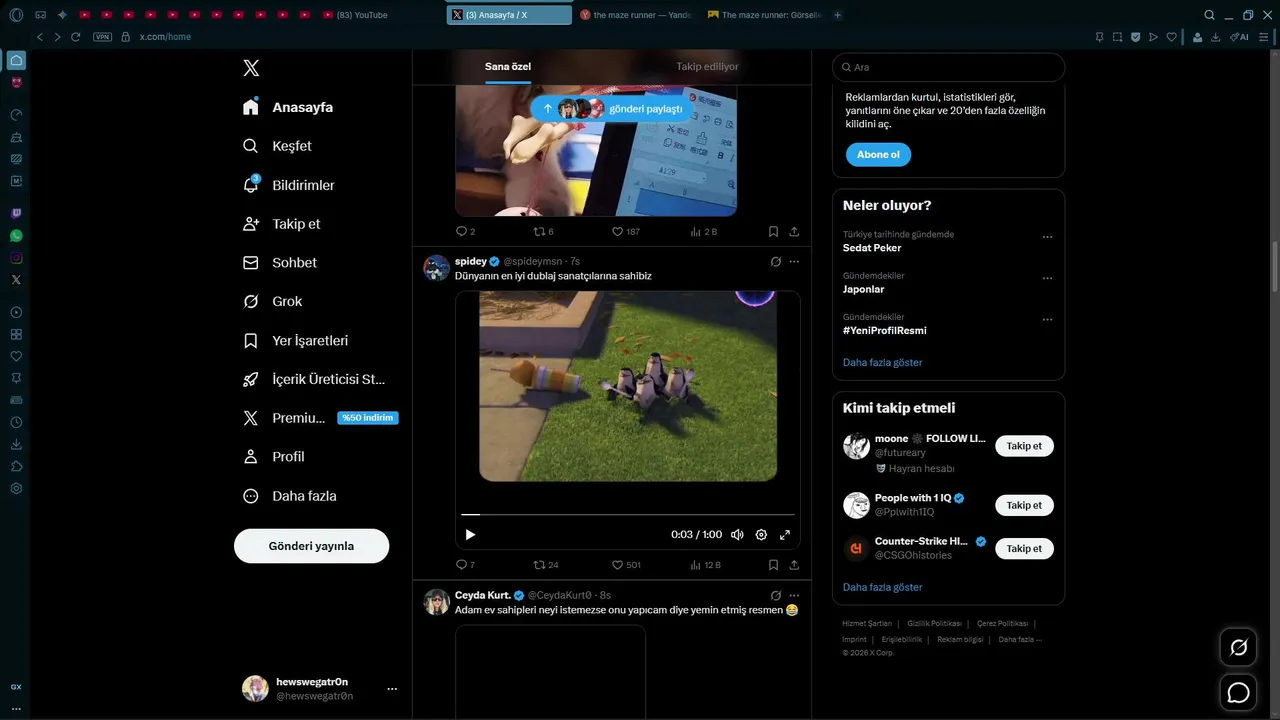Click the Ara search field
This screenshot has width=1280, height=720.
click(948, 67)
